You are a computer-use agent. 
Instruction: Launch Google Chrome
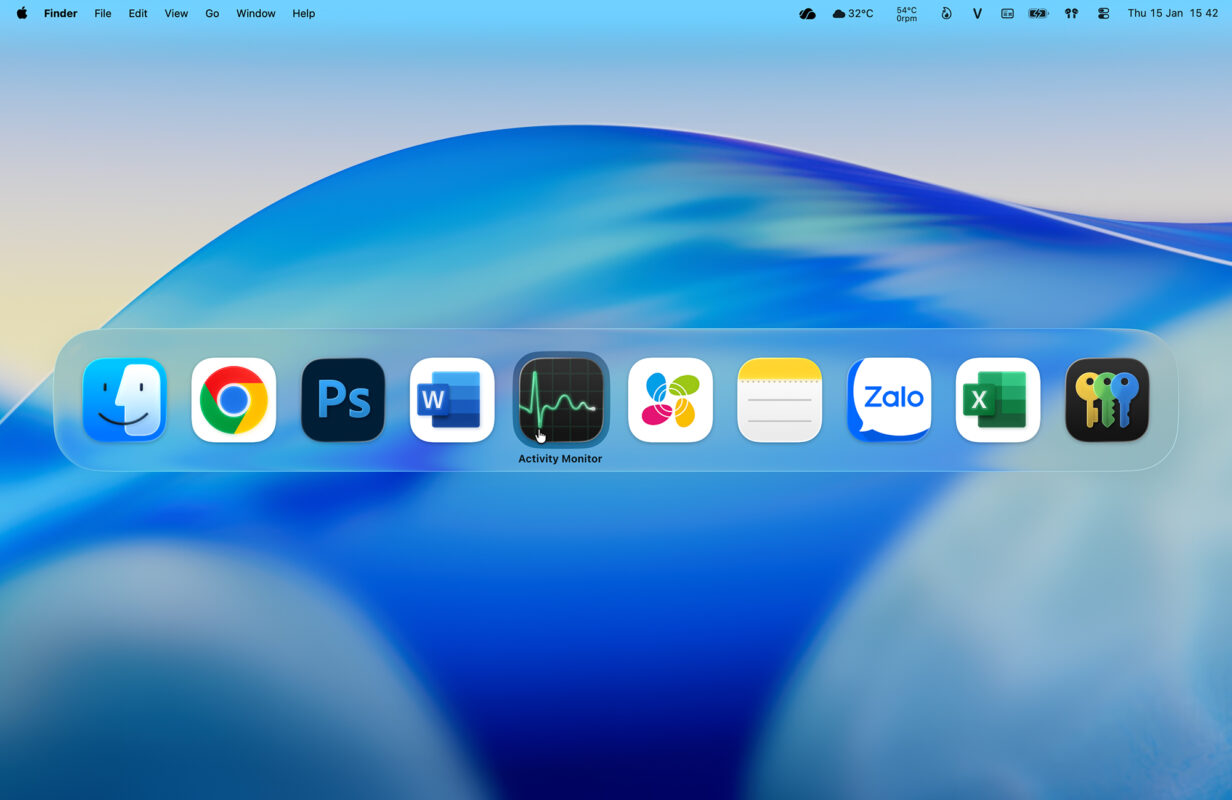pyautogui.click(x=233, y=398)
